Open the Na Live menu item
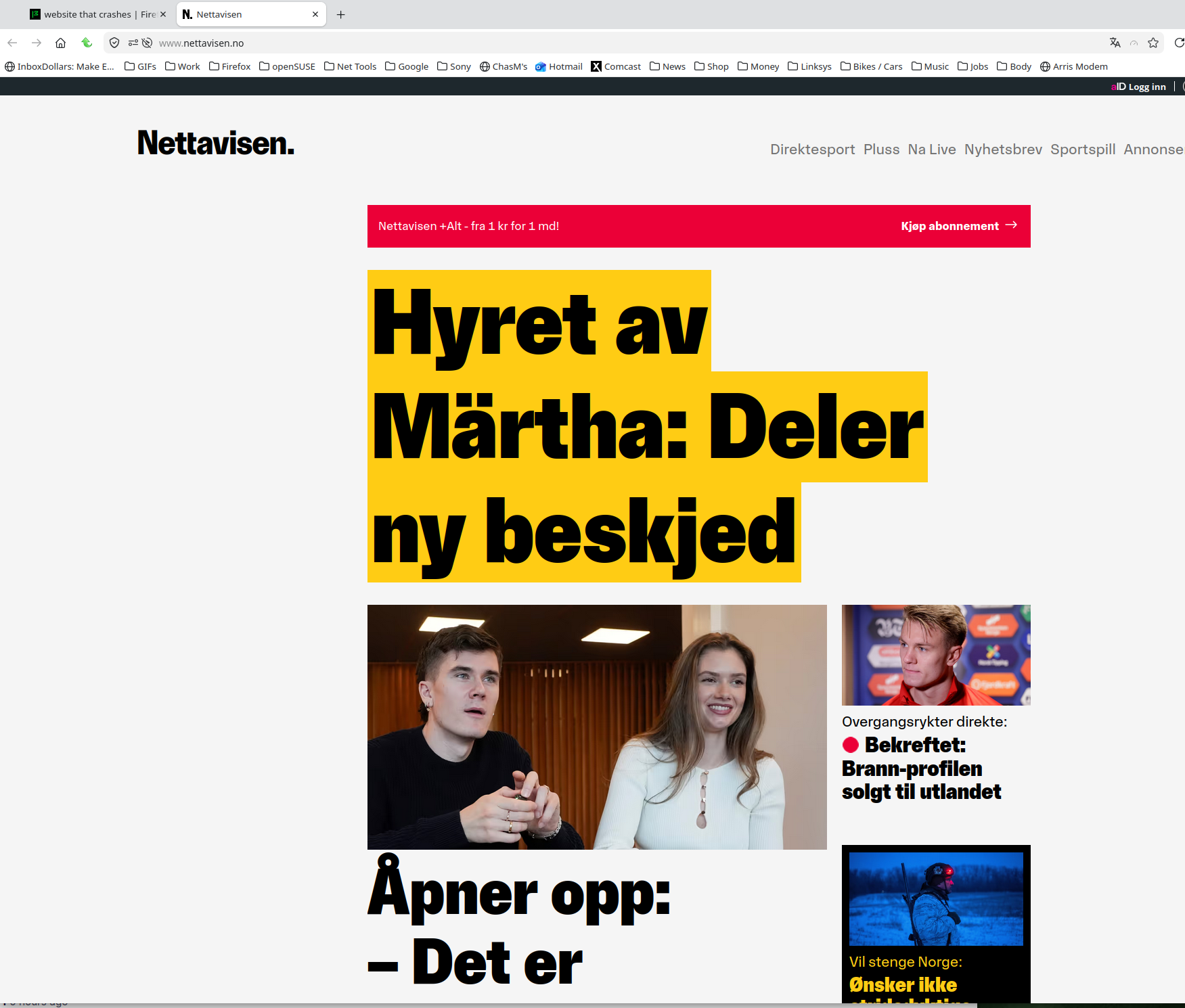 coord(932,150)
